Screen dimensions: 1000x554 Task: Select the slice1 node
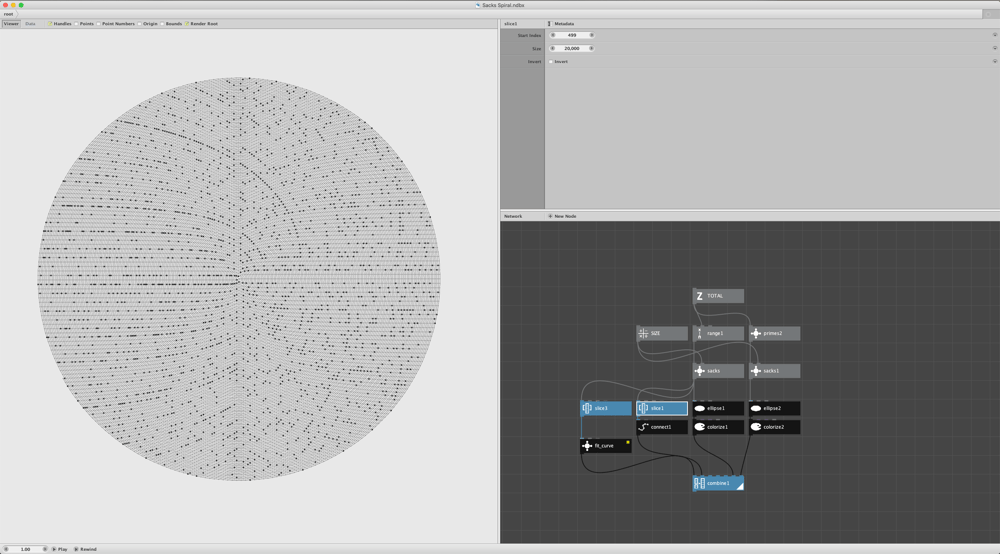tap(662, 408)
